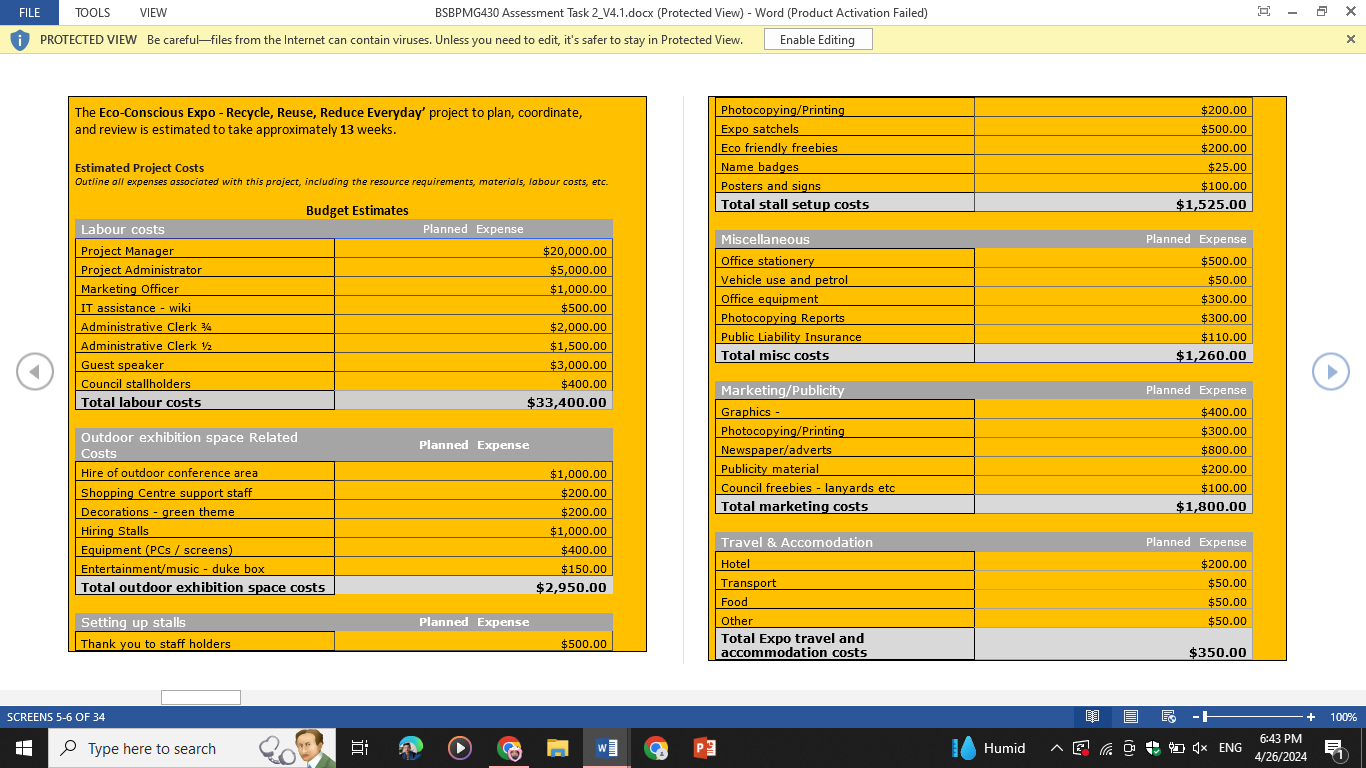Select the Read Mode icon in status bar
Viewport: 1366px width, 768px height.
pos(1092,716)
